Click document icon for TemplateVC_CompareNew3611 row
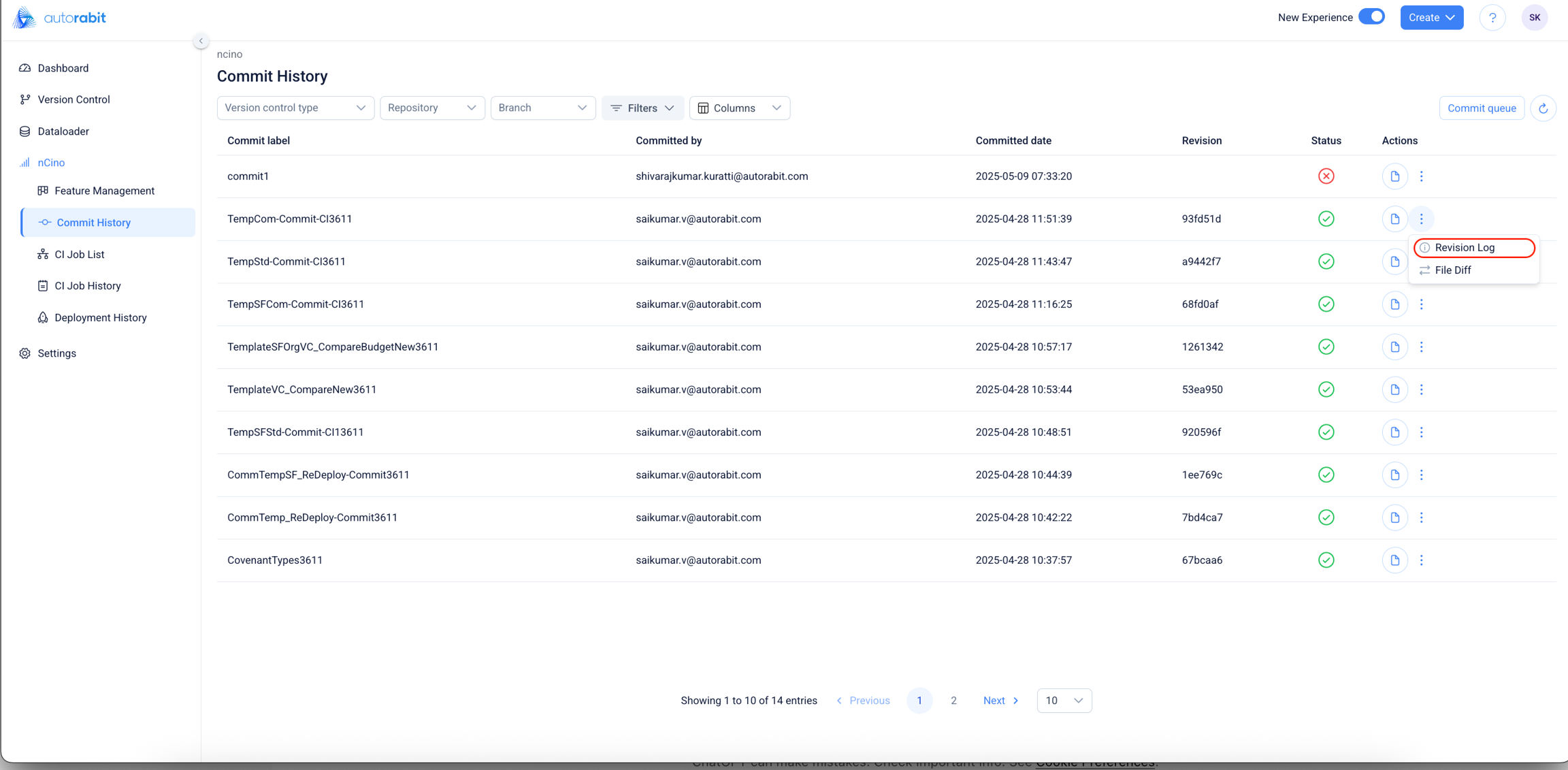This screenshot has width=1568, height=770. pyautogui.click(x=1394, y=389)
